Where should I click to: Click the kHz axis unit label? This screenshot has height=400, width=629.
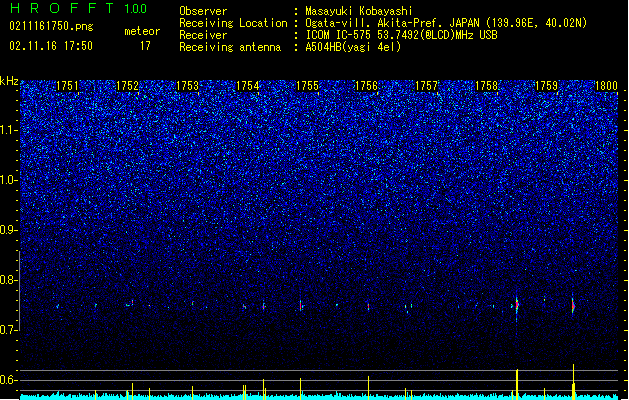9,81
